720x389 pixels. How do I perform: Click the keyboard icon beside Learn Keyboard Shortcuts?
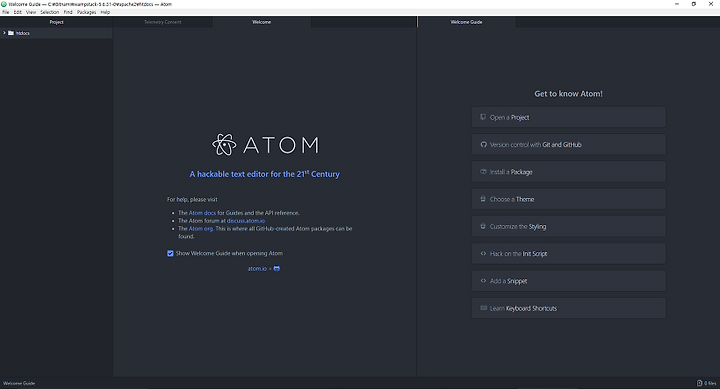coord(484,308)
